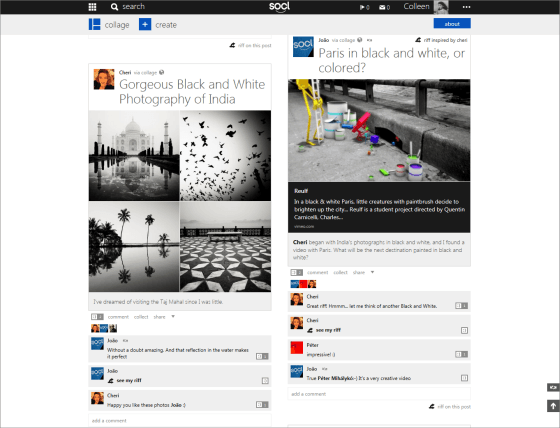Screen dimensions: 560x428
Task: Like Péter's "impressive!" comment
Action: pos(461,354)
